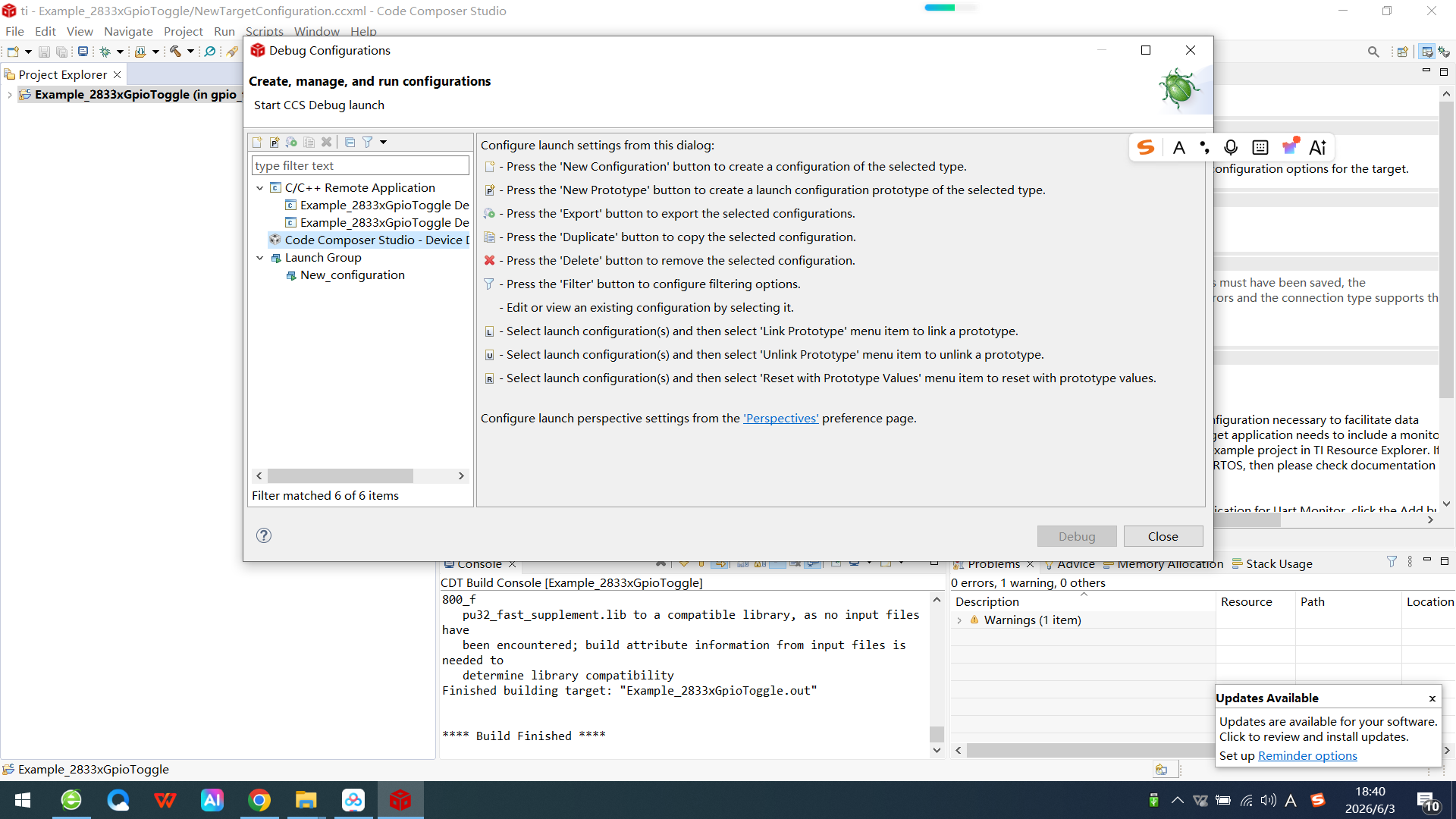Open the Flash toolbar dropdown arrow
Image resolution: width=1456 pixels, height=819 pixels.
pos(155,52)
